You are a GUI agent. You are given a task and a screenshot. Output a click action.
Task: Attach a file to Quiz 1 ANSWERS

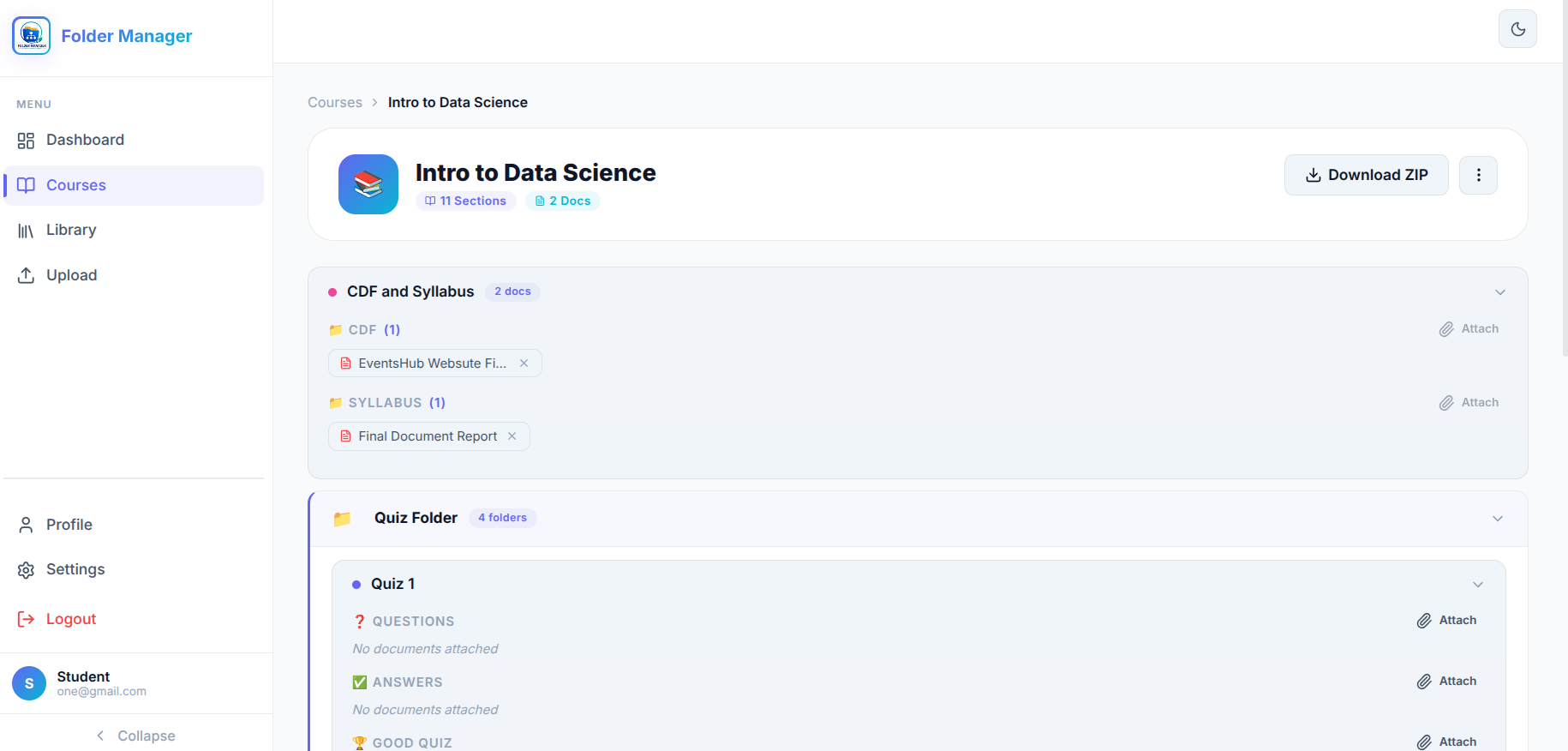1446,682
